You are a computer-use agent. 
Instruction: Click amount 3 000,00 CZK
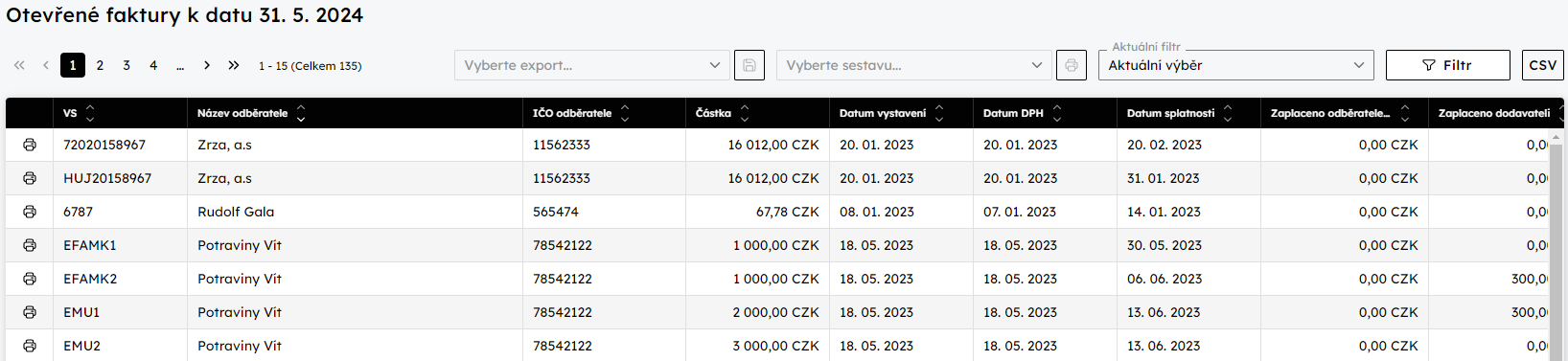tap(775, 346)
